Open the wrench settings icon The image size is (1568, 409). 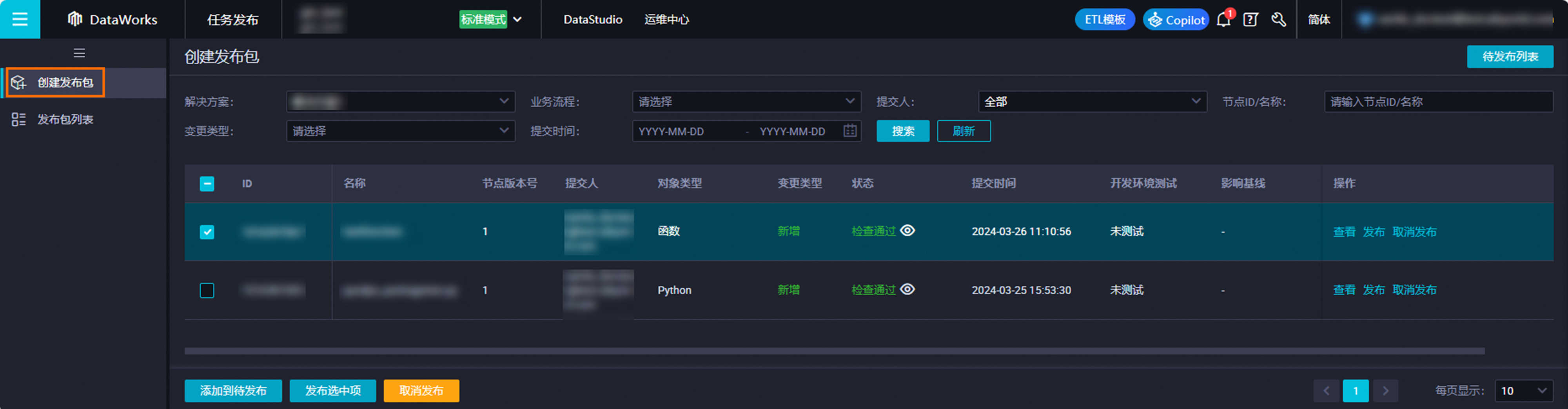1279,20
